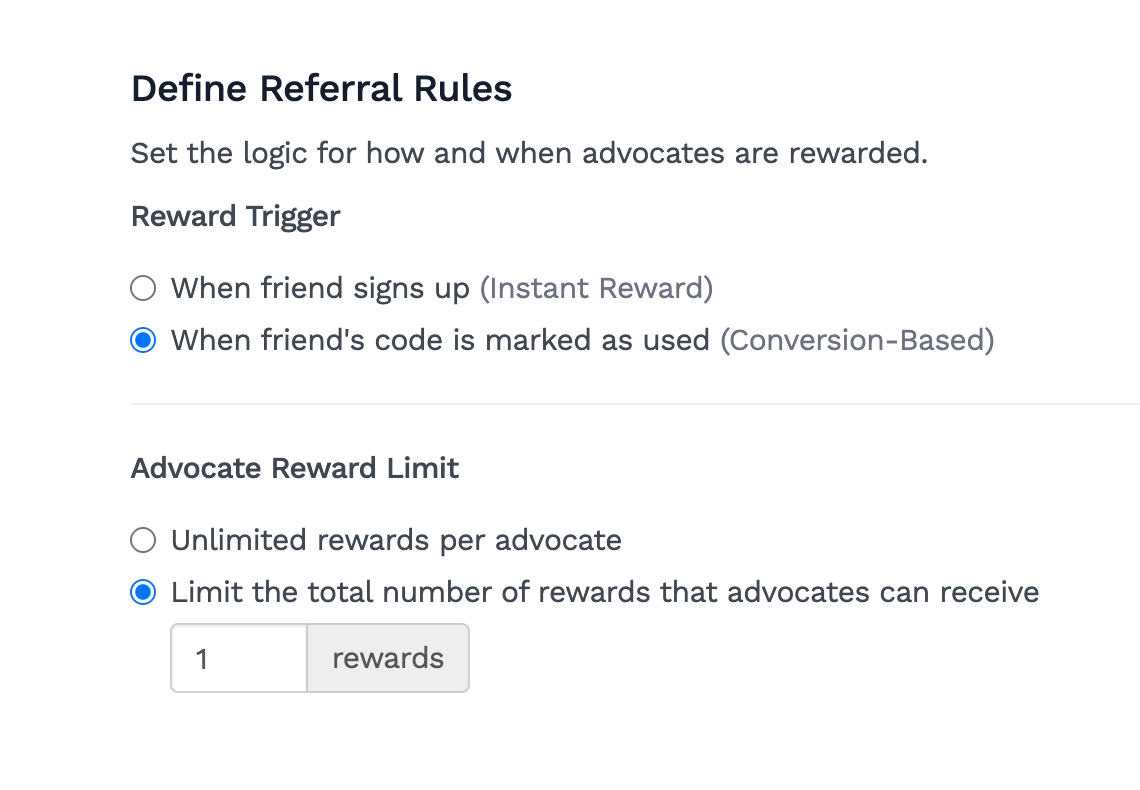This screenshot has height=790, width=1140.
Task: Select 'Unlimited rewards per advocate' radio button
Action: pos(143,541)
